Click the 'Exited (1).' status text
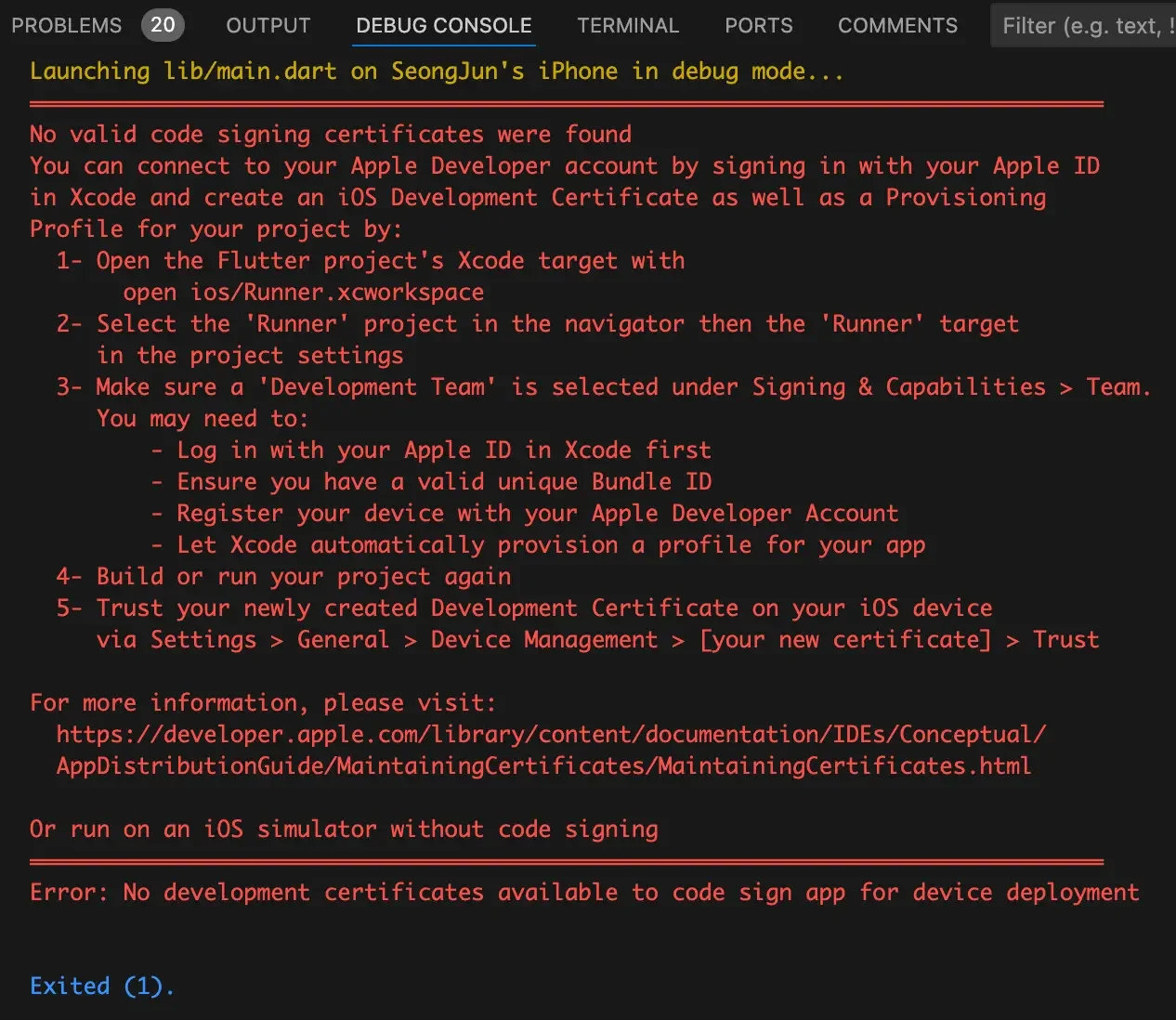This screenshot has width=1176, height=1020. click(x=102, y=987)
